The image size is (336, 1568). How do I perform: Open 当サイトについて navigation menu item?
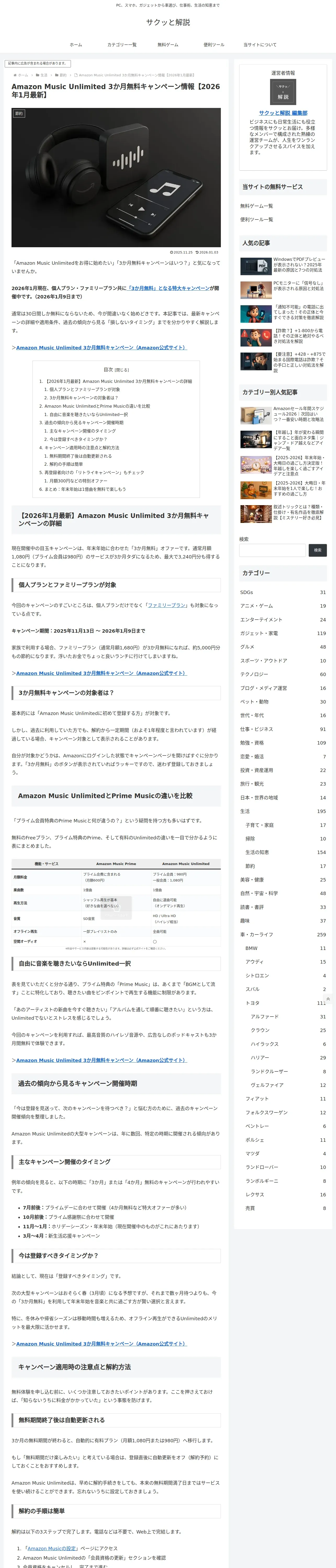[x=260, y=44]
